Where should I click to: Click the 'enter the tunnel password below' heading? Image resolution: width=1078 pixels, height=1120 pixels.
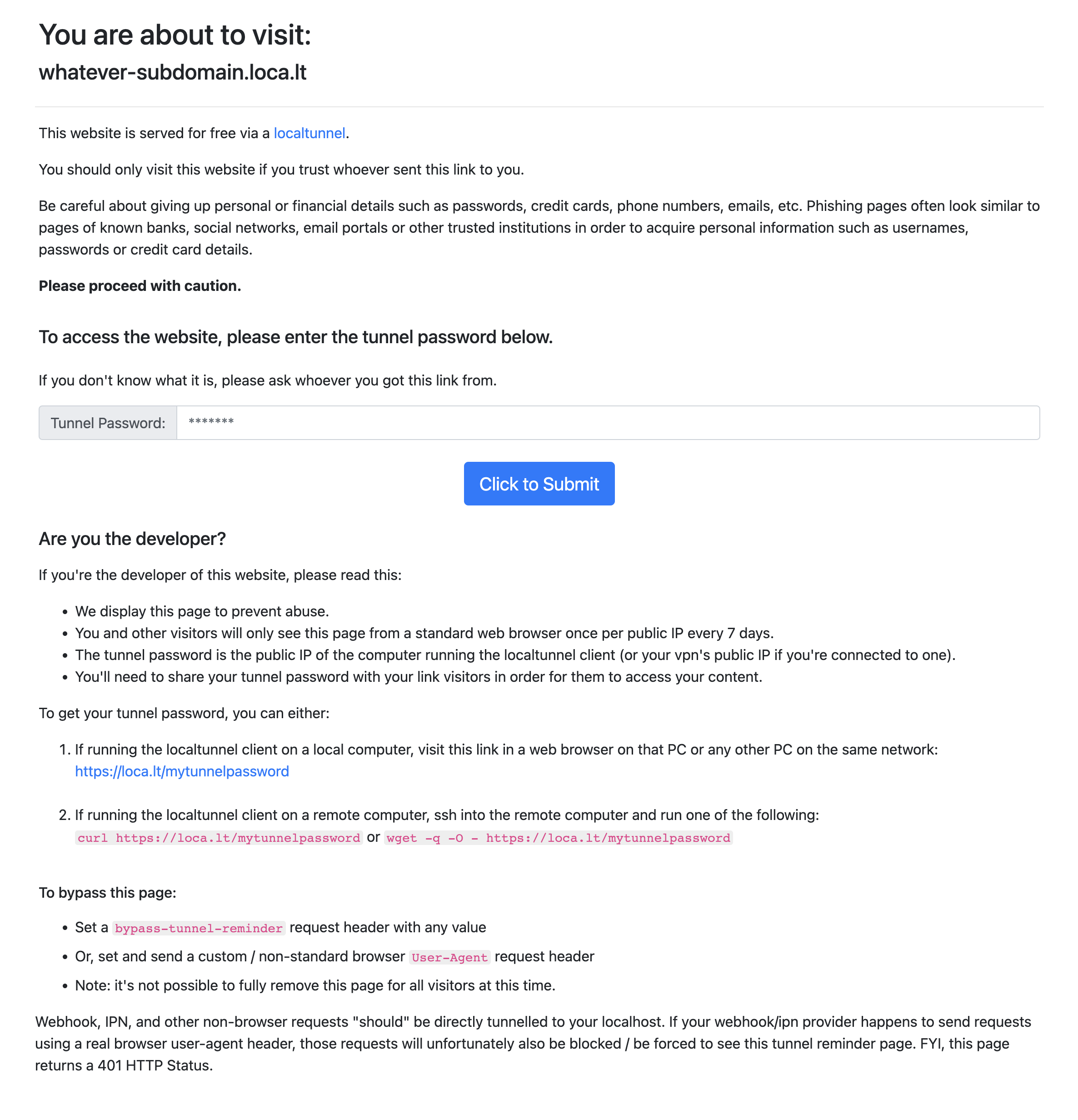coord(296,337)
